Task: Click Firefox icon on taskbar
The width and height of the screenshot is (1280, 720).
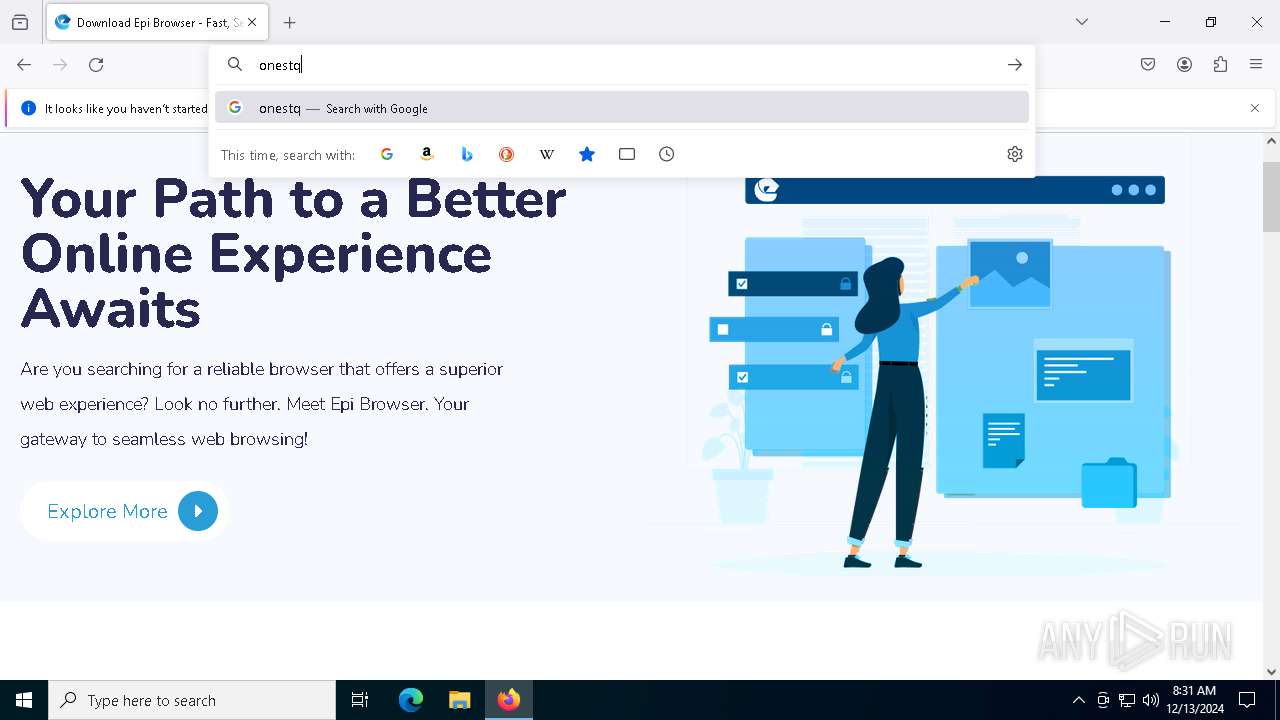Action: click(509, 700)
